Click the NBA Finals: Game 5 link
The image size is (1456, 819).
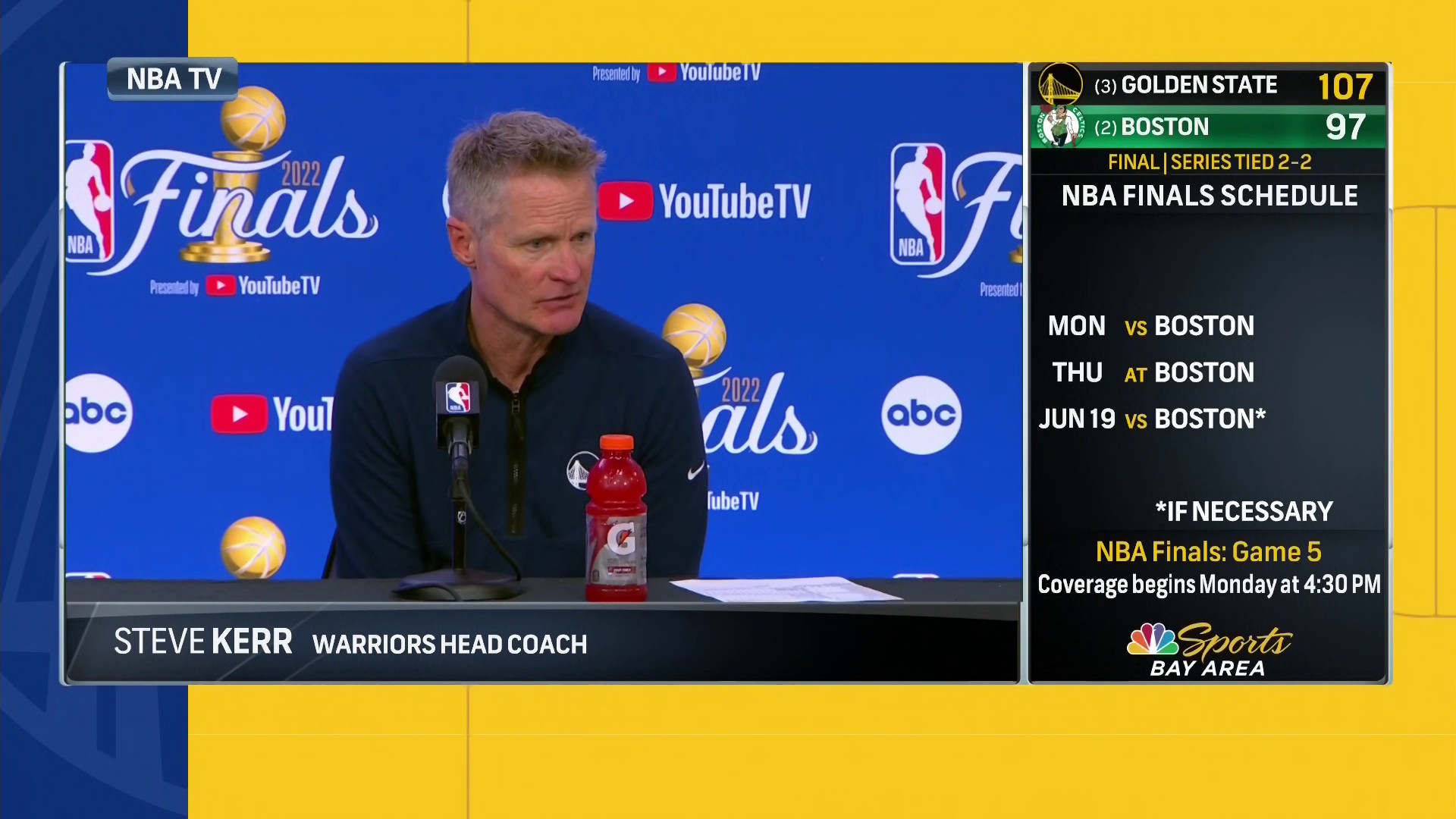pos(1209,551)
